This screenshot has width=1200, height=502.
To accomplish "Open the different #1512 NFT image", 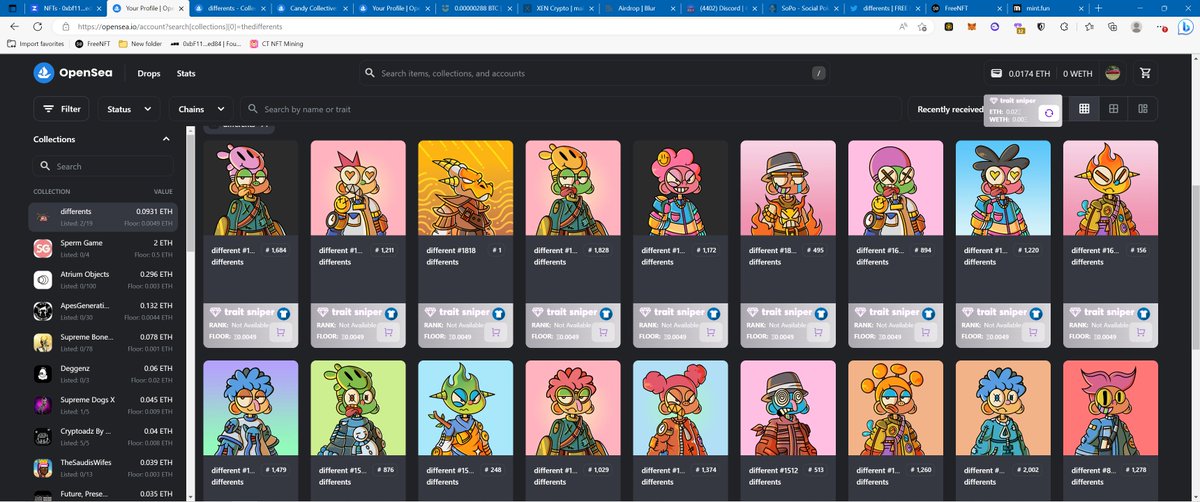I will [x=788, y=408].
